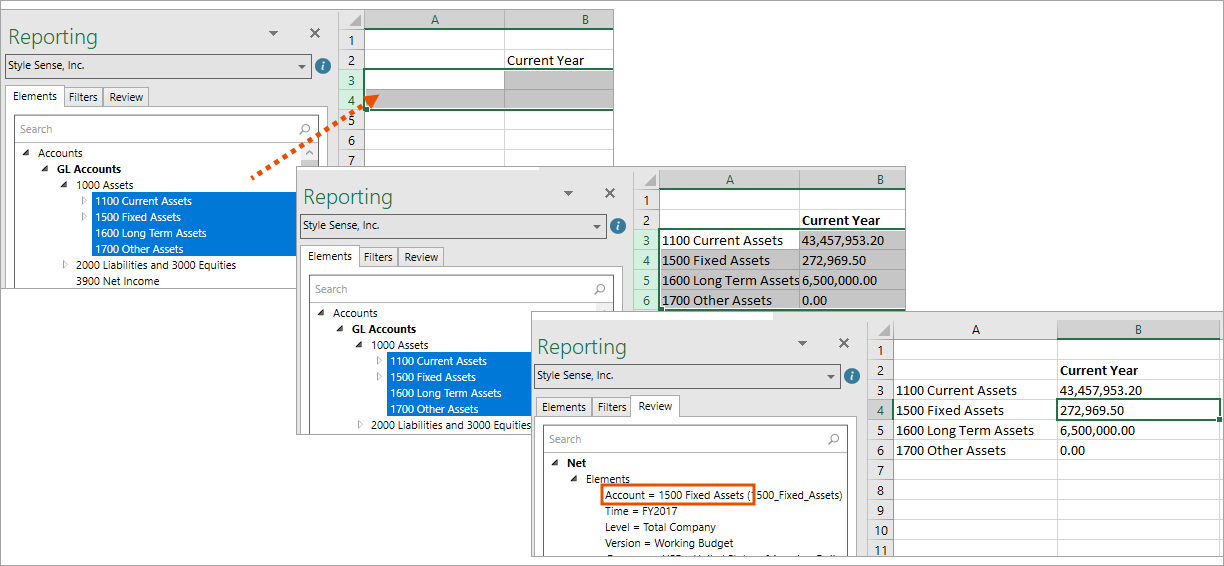
Task: Click column B header in the middle sheet
Action: [852, 180]
